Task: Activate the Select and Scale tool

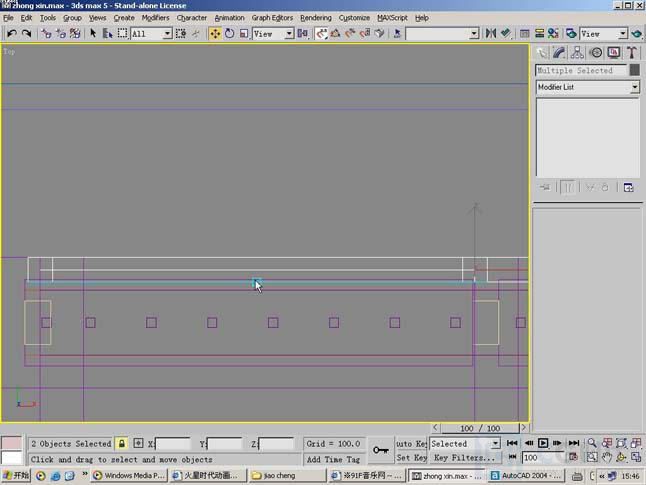Action: click(244, 33)
